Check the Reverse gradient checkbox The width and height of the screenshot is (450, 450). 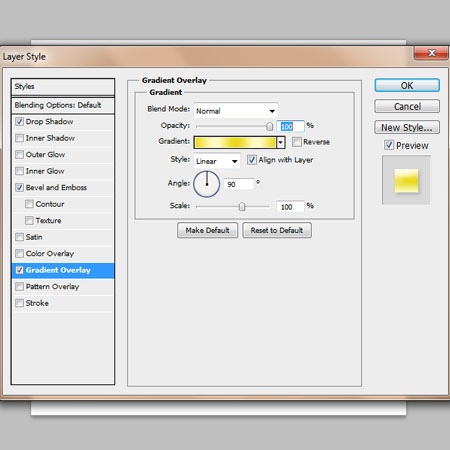point(296,142)
